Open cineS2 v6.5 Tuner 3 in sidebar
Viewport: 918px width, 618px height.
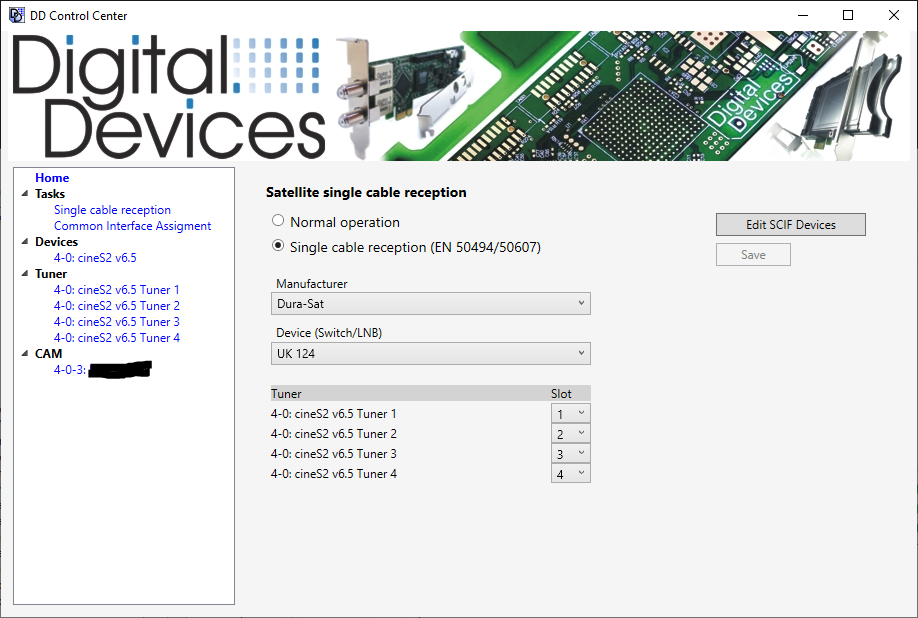tap(117, 322)
